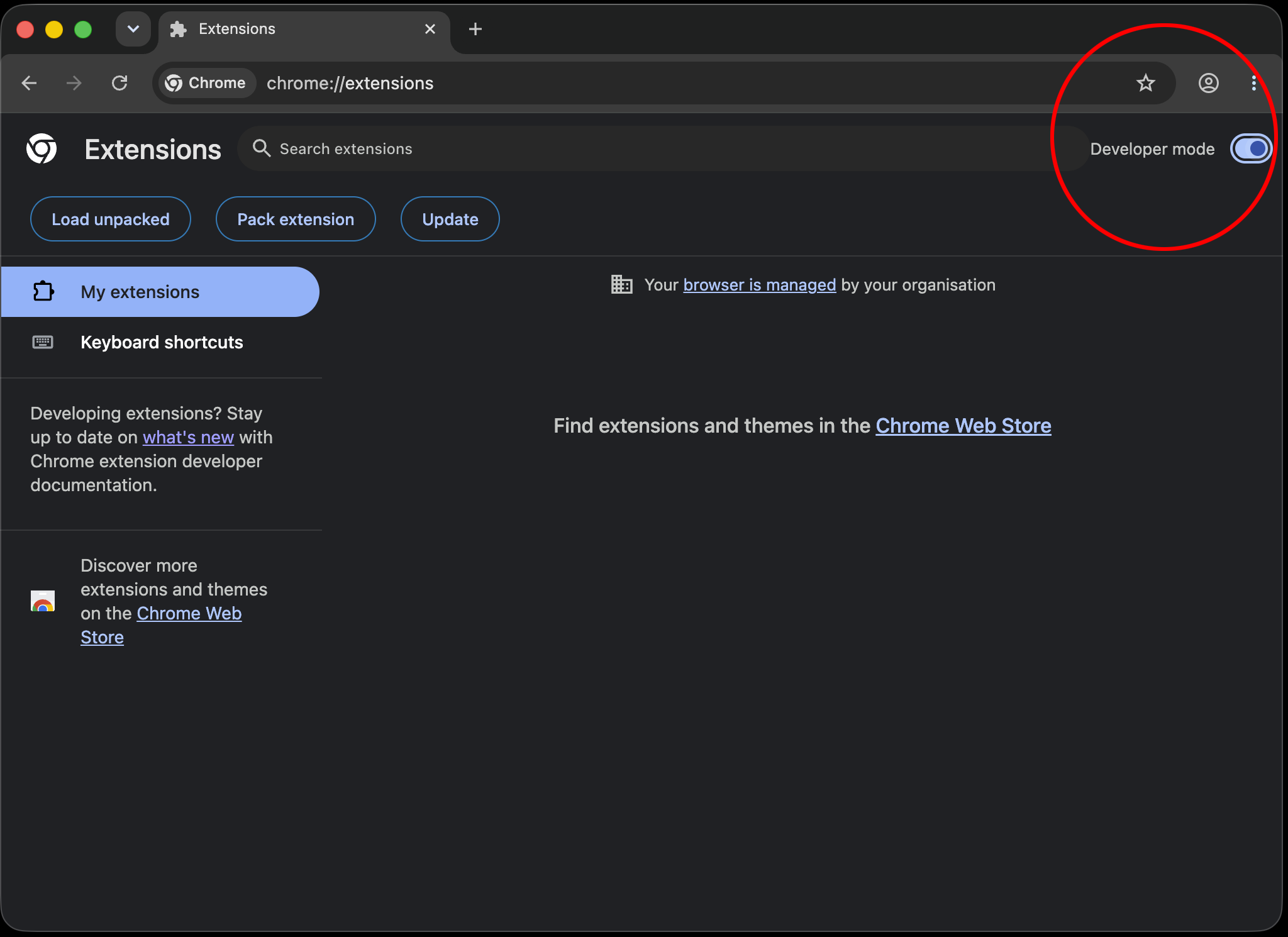This screenshot has height=937, width=1288.
Task: Click the Extensions page heading
Action: 153,150
